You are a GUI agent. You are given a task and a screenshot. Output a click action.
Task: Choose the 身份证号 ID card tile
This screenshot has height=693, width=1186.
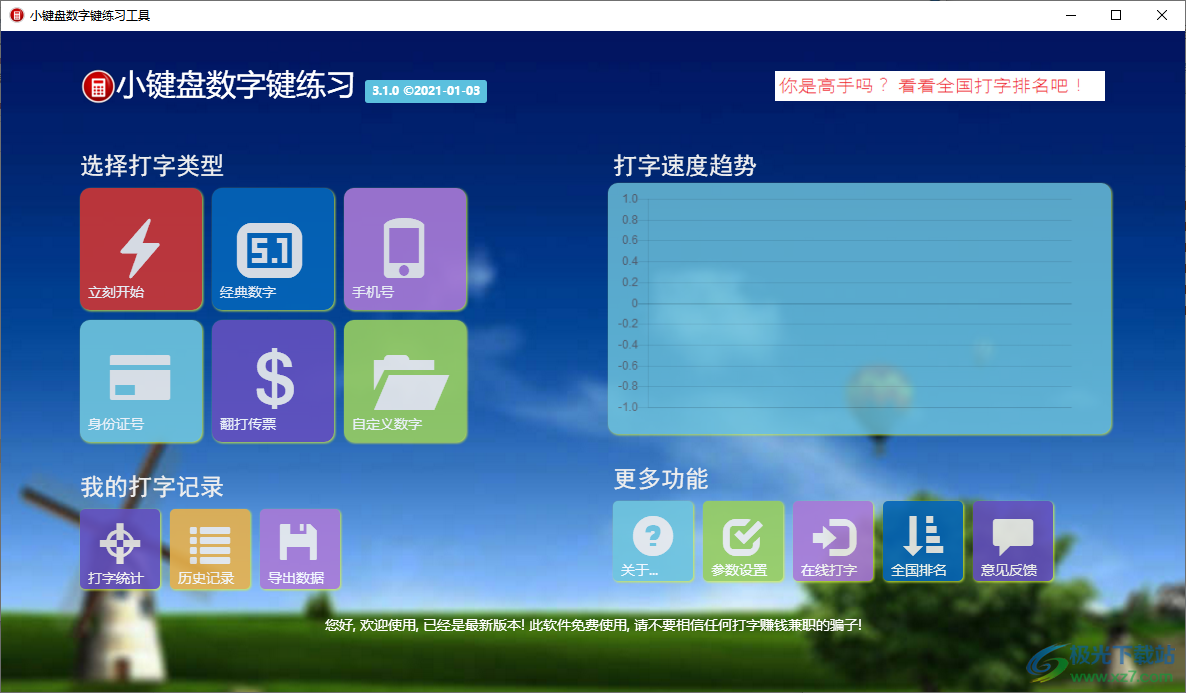(141, 381)
